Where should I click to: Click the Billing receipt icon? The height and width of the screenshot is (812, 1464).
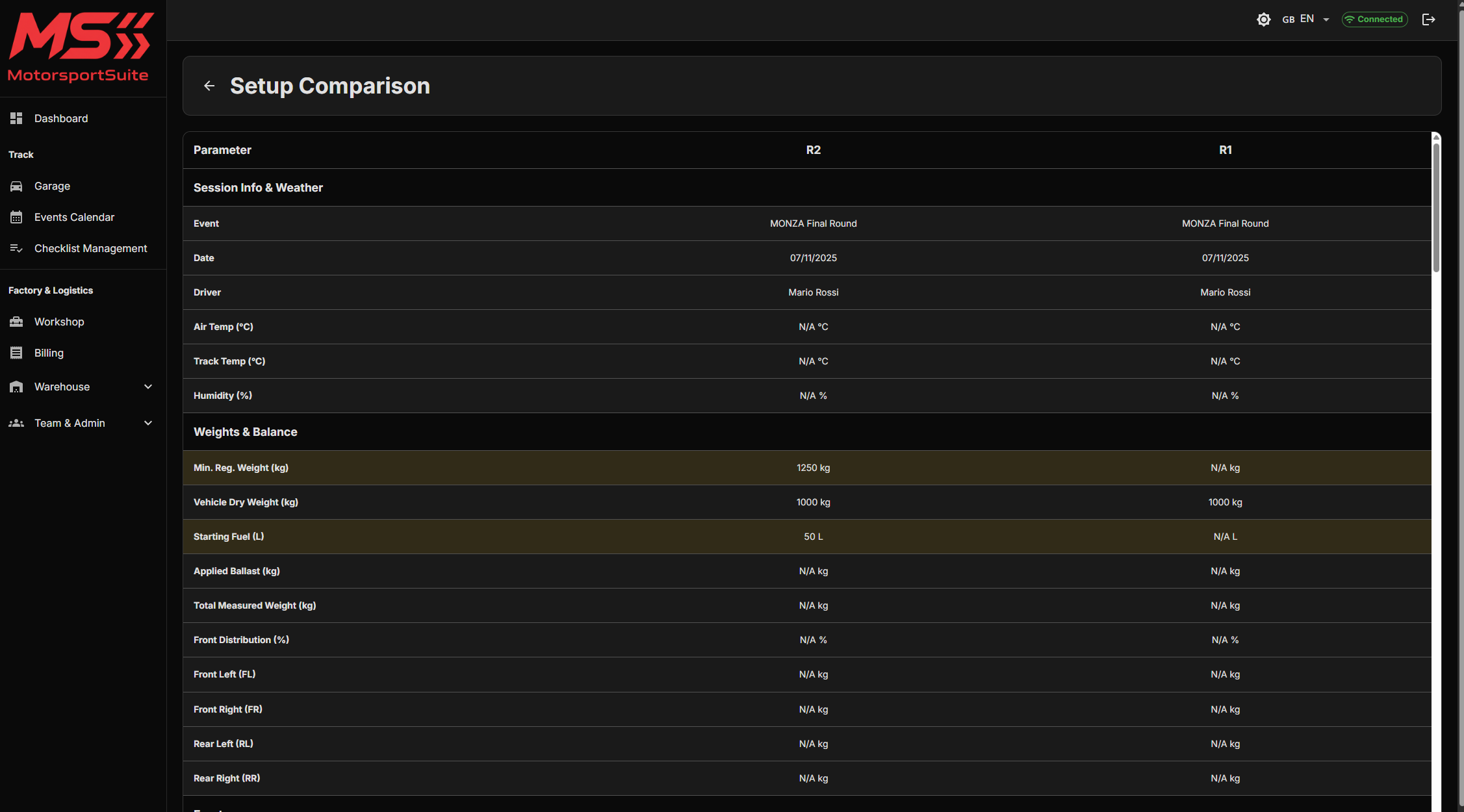coord(16,353)
